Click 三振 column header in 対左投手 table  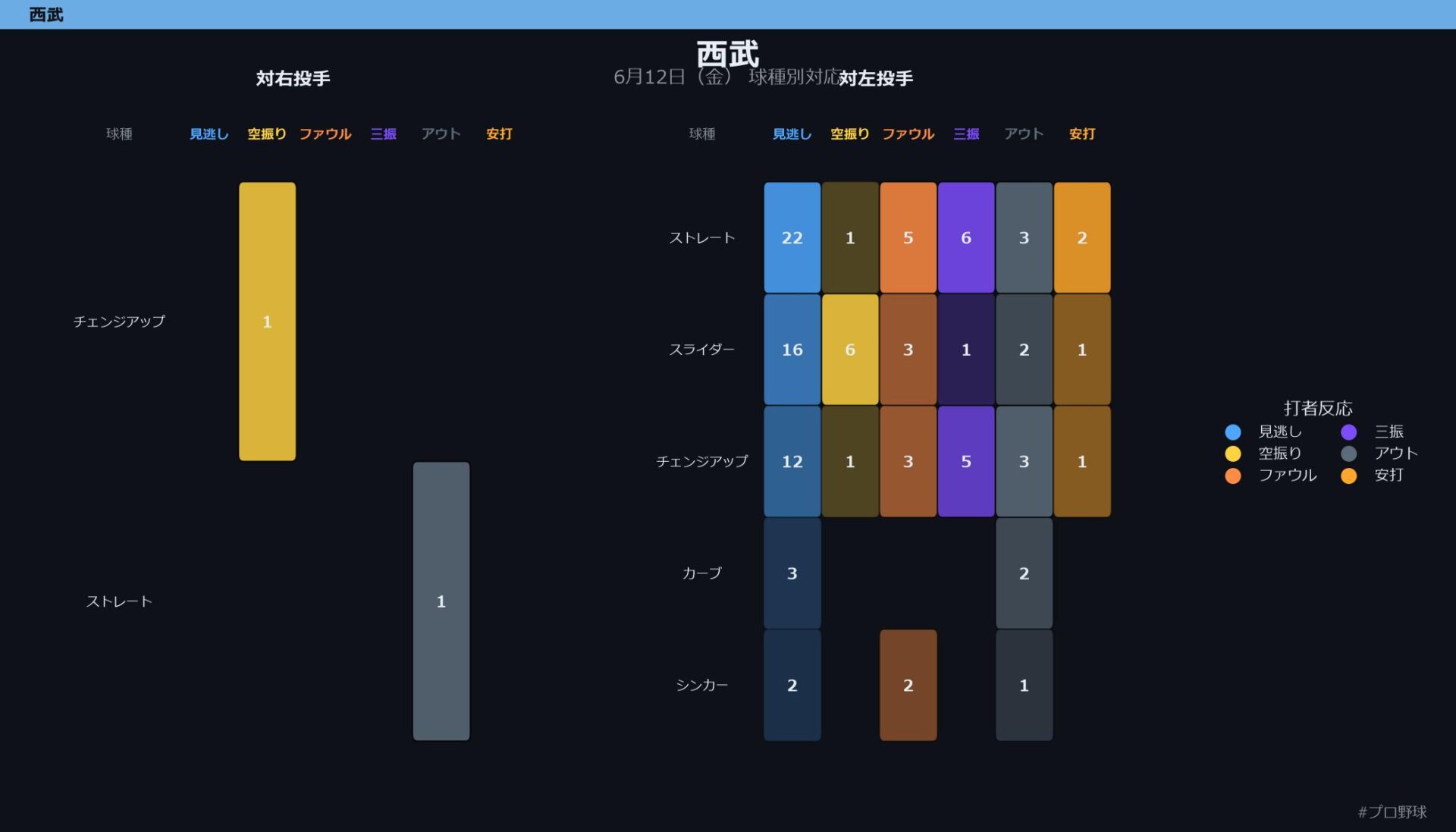[x=966, y=133]
